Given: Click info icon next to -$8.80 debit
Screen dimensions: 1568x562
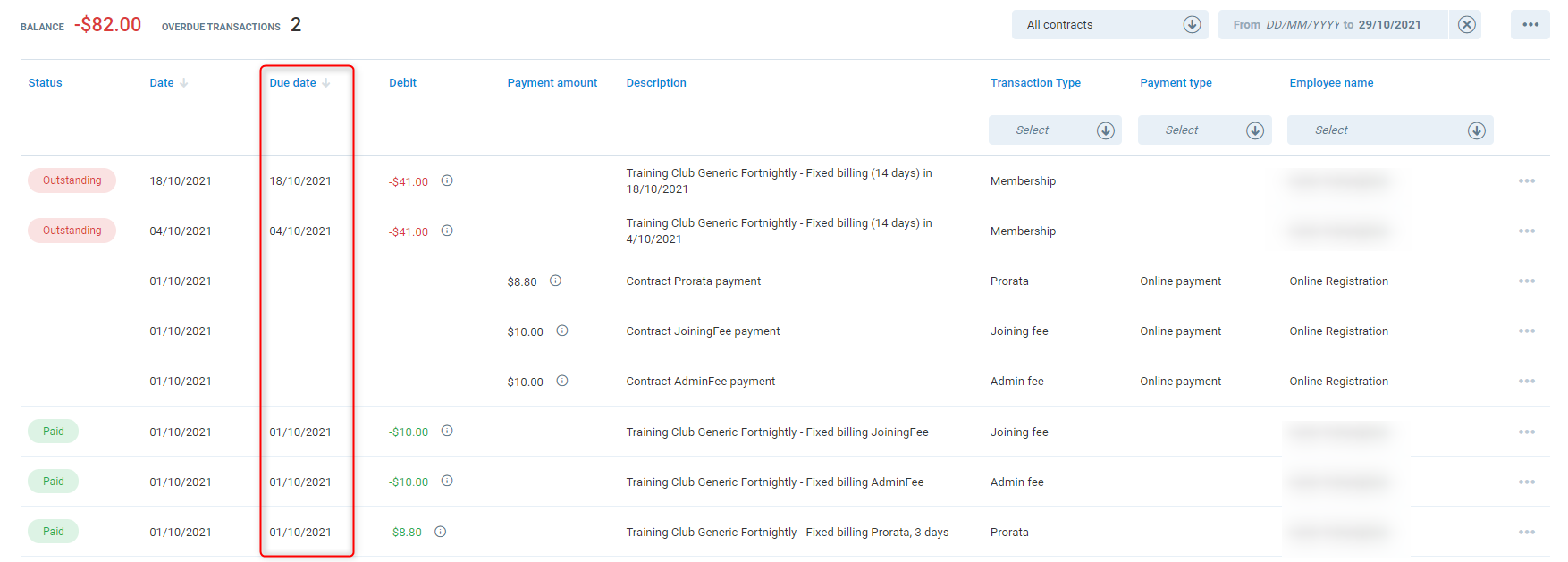Looking at the screenshot, I should 441,532.
